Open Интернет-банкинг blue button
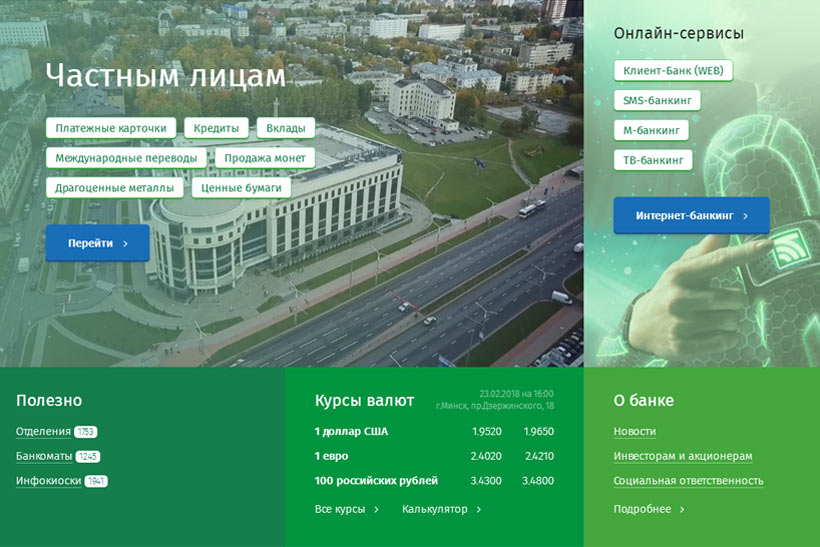 point(691,215)
